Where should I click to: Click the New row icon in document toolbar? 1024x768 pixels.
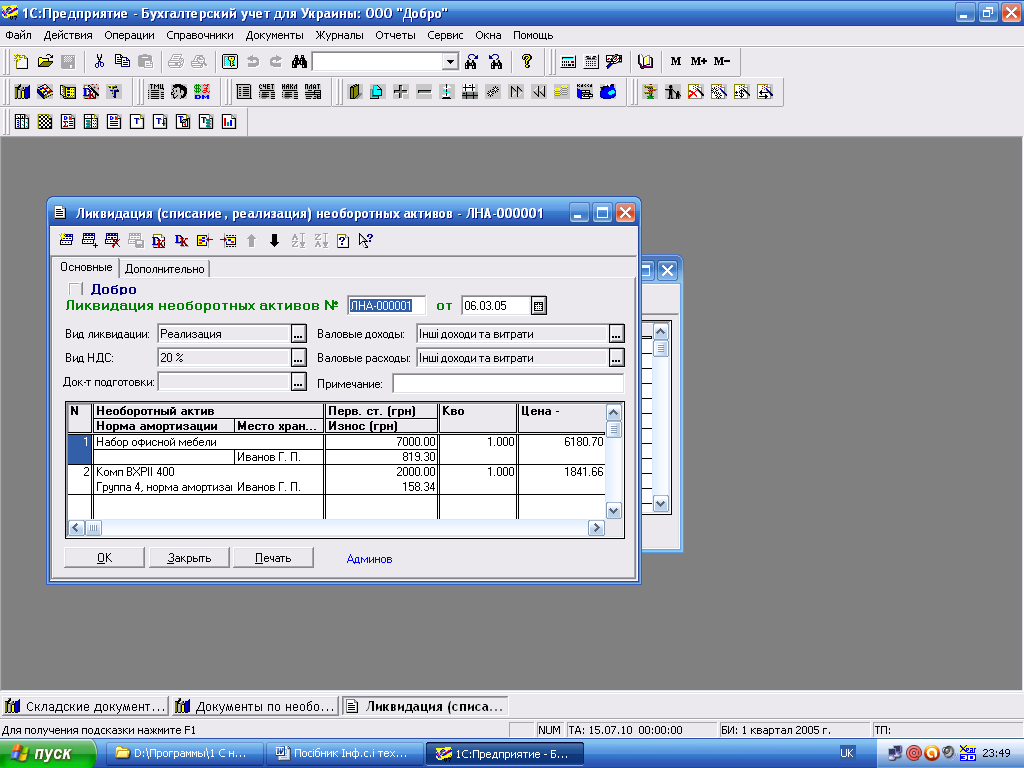[66, 240]
